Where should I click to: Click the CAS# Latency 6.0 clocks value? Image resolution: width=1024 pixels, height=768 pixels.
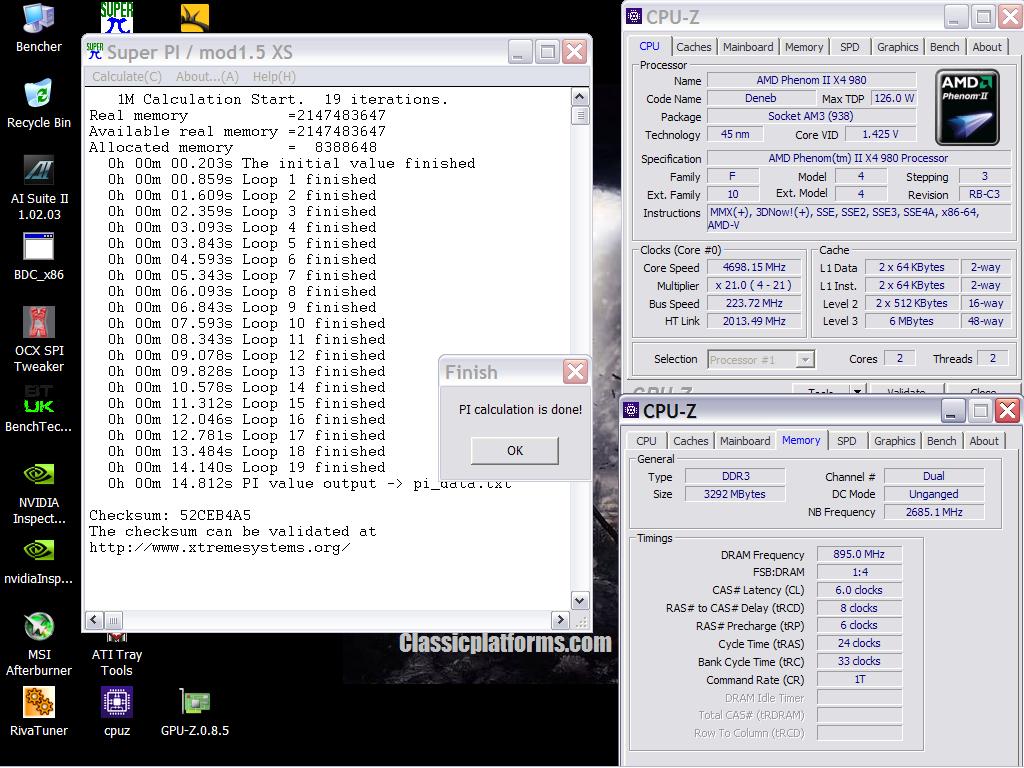click(859, 590)
